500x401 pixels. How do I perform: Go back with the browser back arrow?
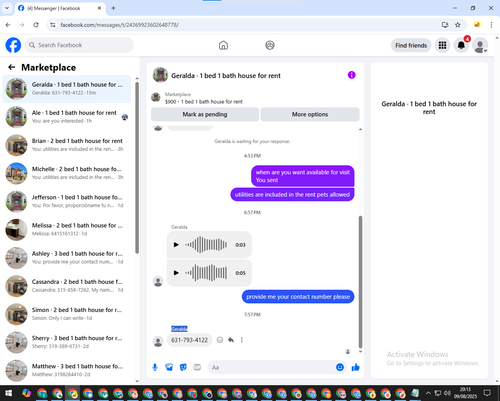(x=8, y=25)
